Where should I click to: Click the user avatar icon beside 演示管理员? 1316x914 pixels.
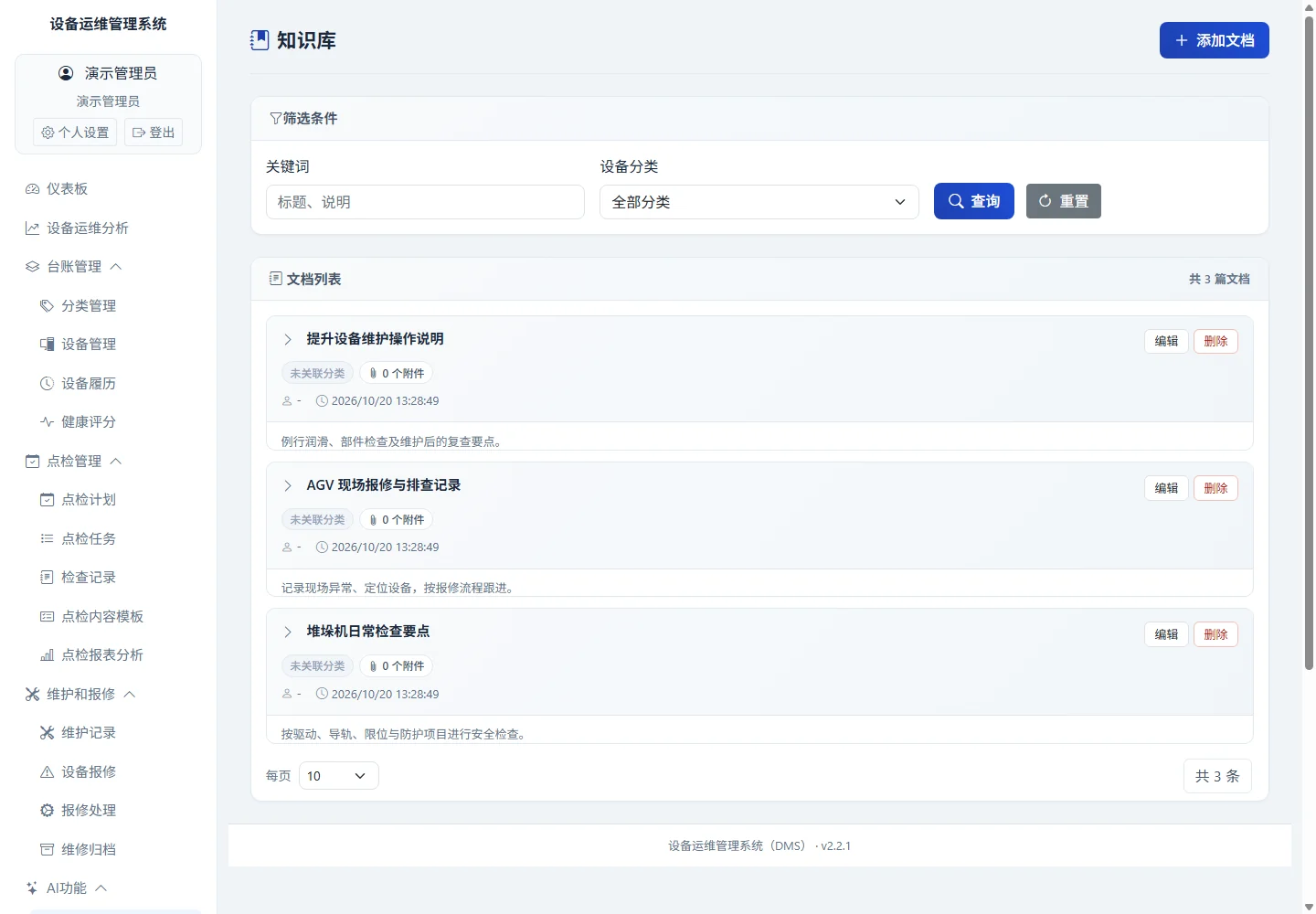(x=66, y=73)
